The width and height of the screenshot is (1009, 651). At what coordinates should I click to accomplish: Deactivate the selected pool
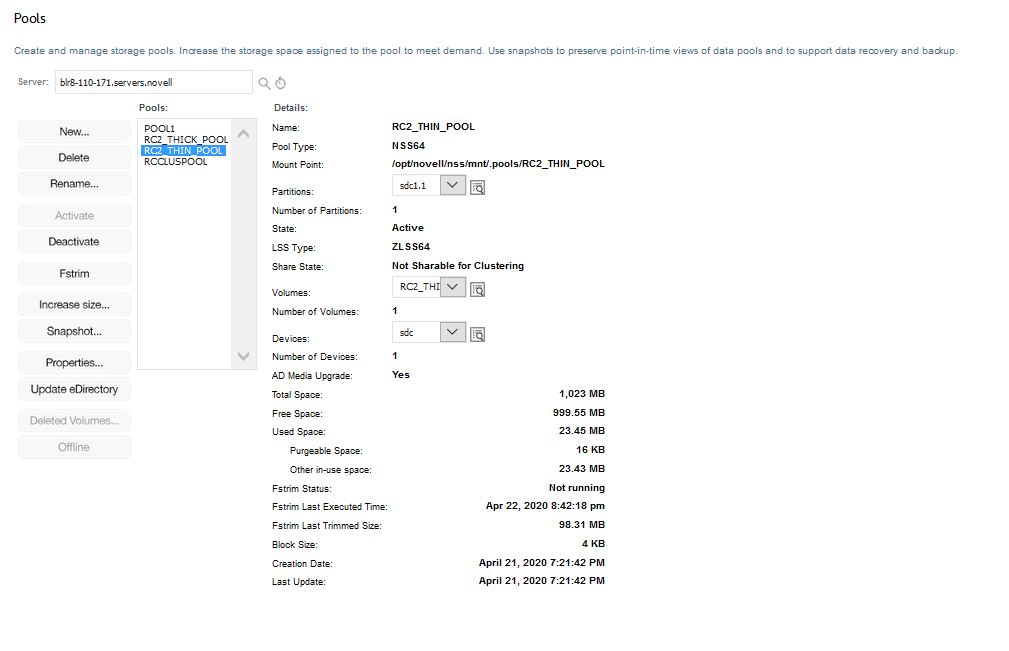74,242
